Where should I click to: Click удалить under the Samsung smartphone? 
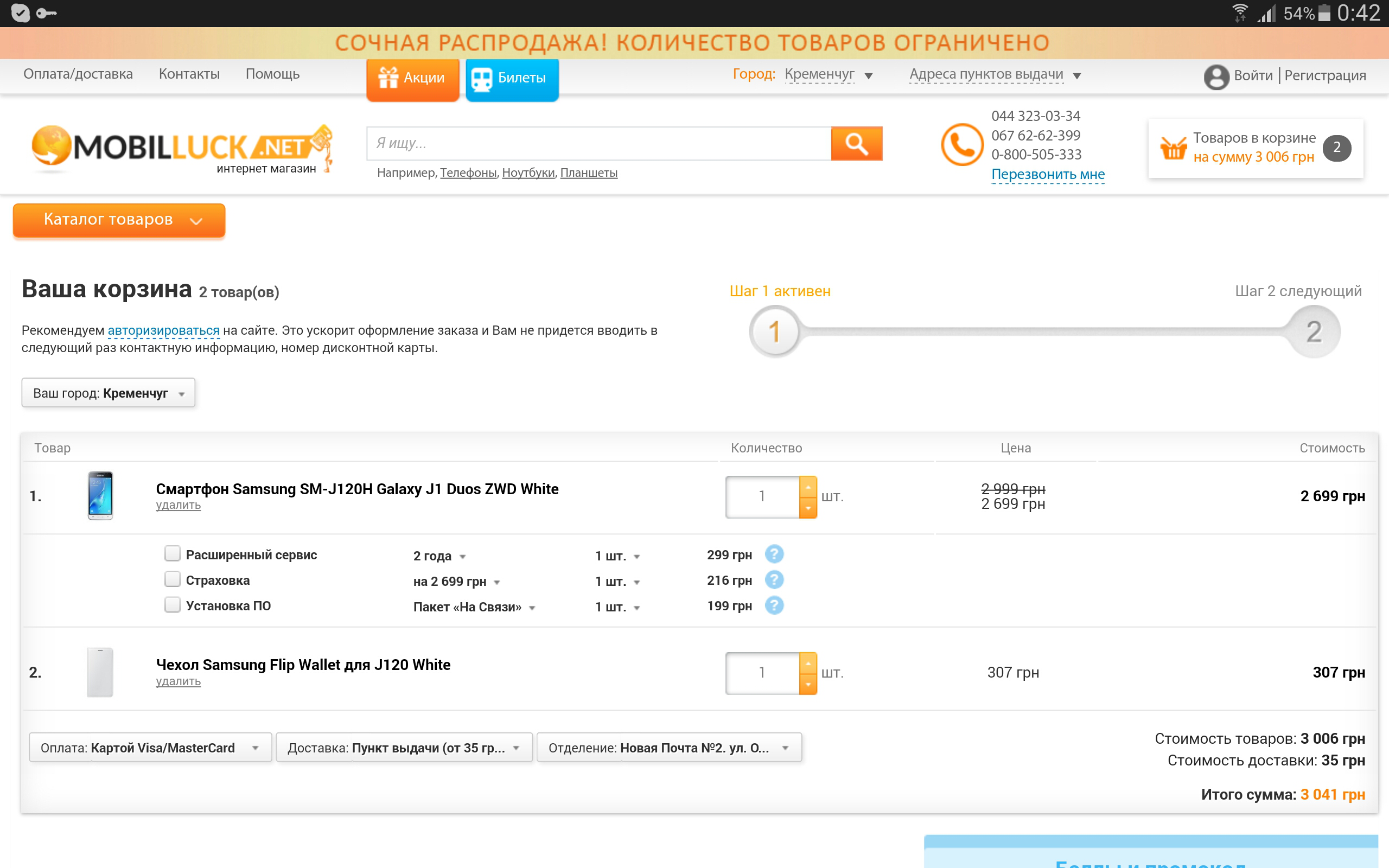pyautogui.click(x=178, y=506)
